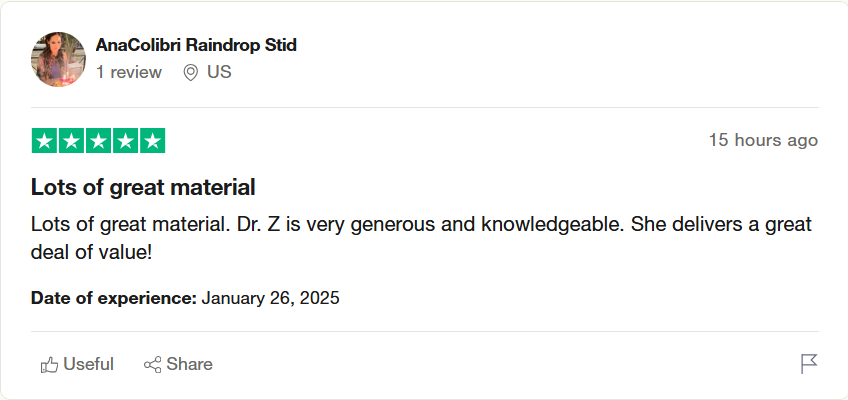Click the location pin icon
This screenshot has width=848, height=400.
(x=190, y=72)
